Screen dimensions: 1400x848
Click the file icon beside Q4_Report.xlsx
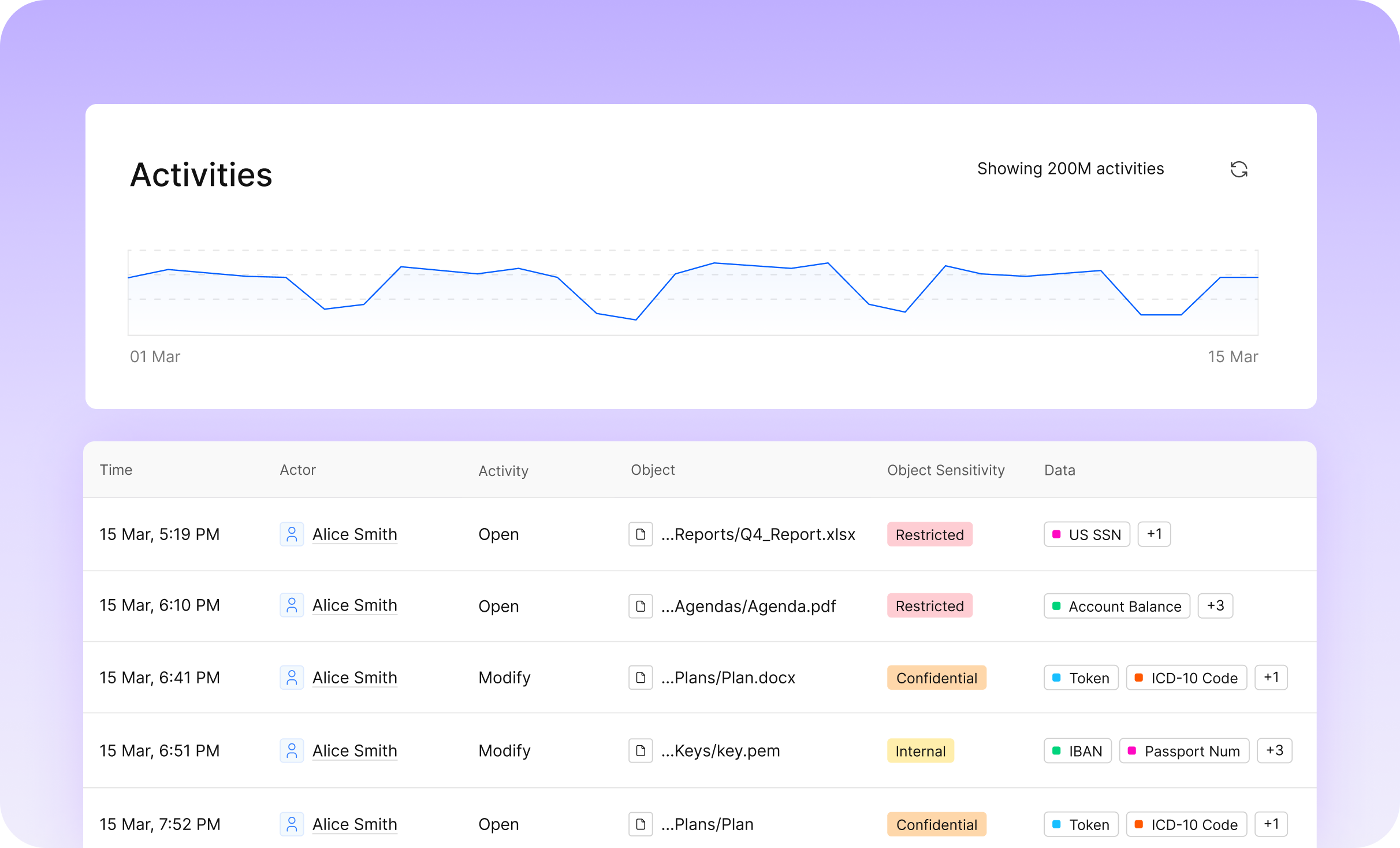click(641, 534)
